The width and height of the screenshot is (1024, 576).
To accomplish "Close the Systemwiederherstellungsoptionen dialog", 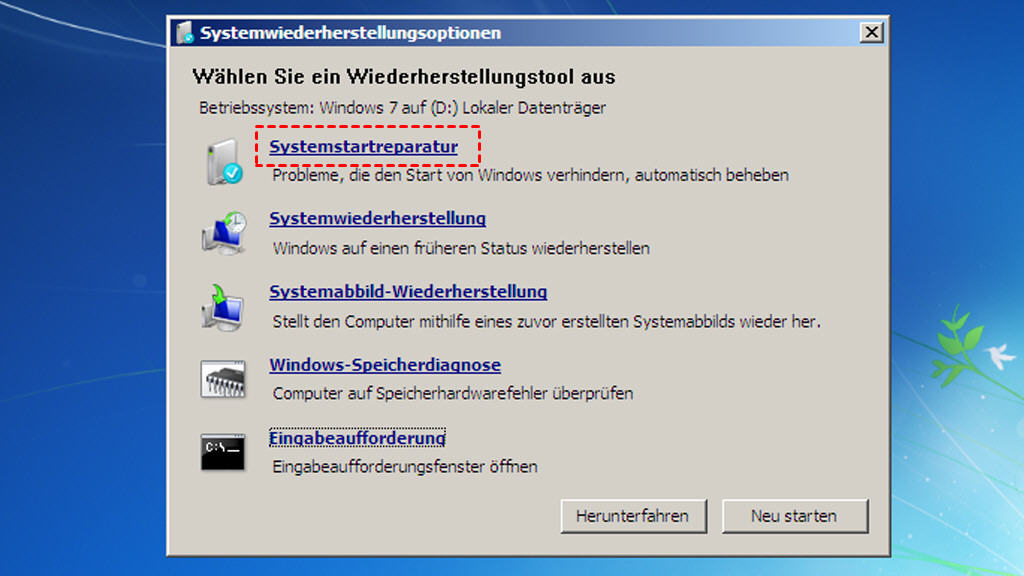I will (871, 32).
